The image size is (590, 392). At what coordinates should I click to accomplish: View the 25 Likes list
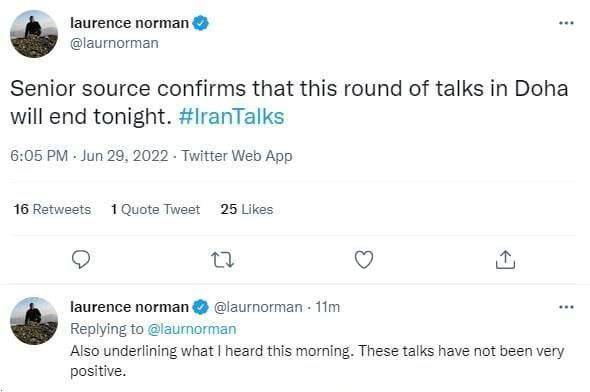coord(247,209)
